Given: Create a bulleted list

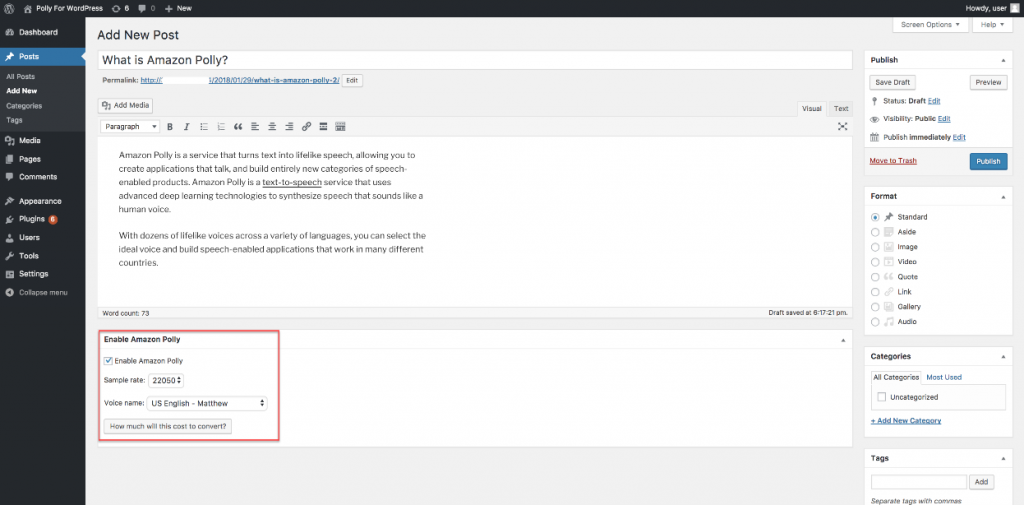Looking at the screenshot, I should coord(204,127).
